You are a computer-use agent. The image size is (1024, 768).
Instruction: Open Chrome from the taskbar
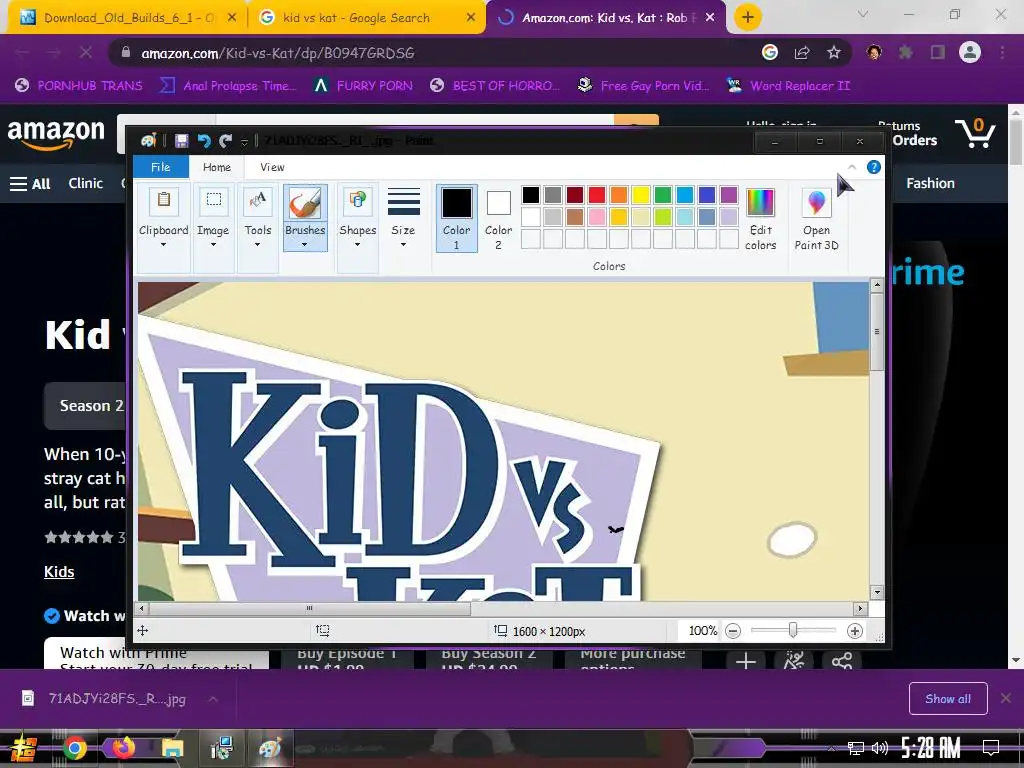[74, 748]
